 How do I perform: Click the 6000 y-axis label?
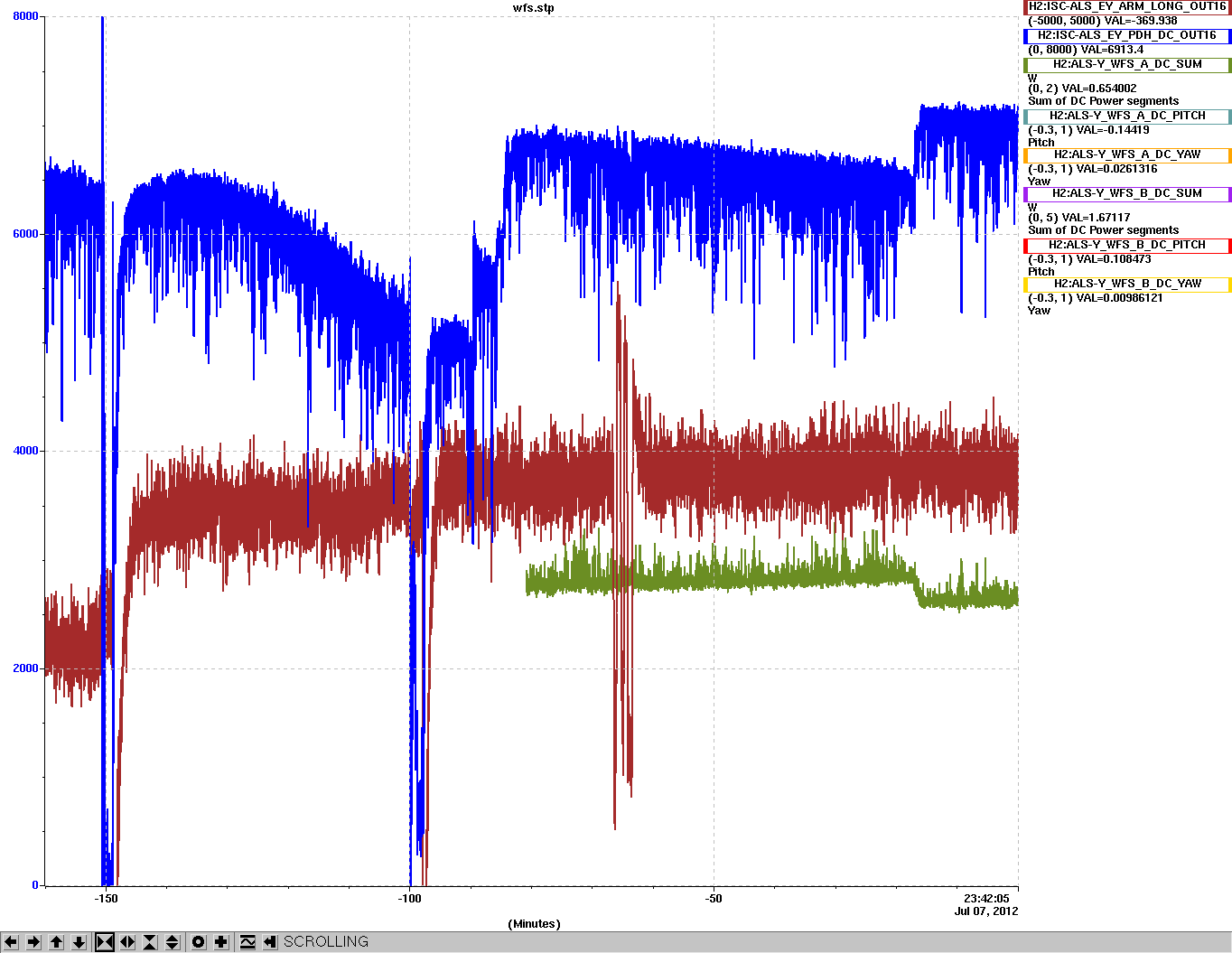26,234
